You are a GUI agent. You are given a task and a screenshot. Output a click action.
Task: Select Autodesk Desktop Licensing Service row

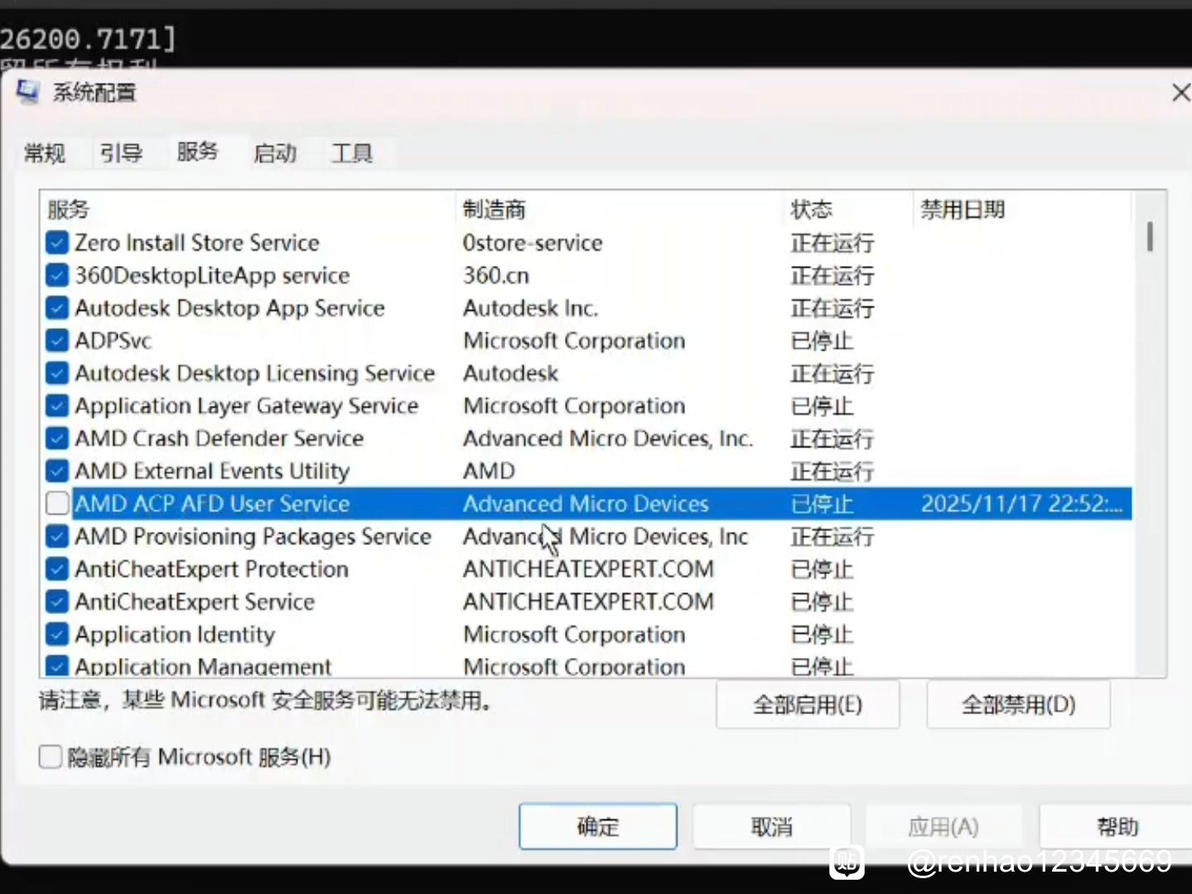[x=587, y=373]
